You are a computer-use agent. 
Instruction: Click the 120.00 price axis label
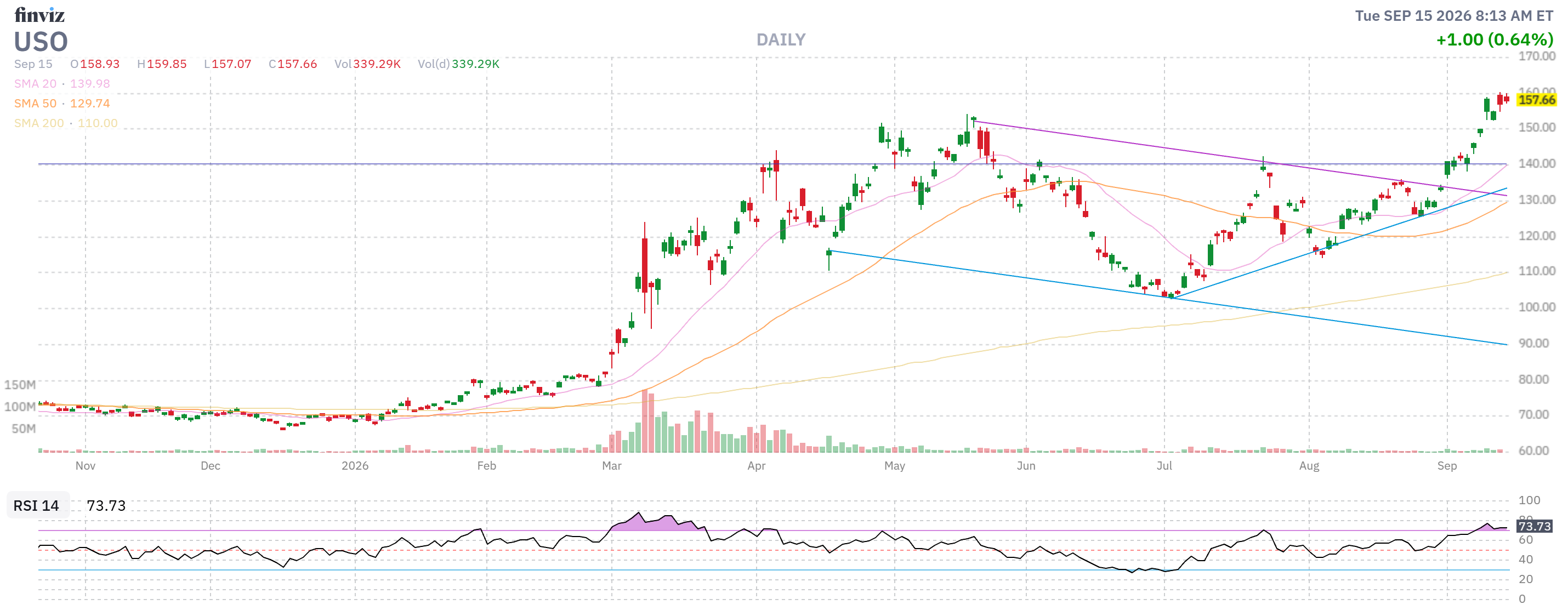click(1537, 236)
